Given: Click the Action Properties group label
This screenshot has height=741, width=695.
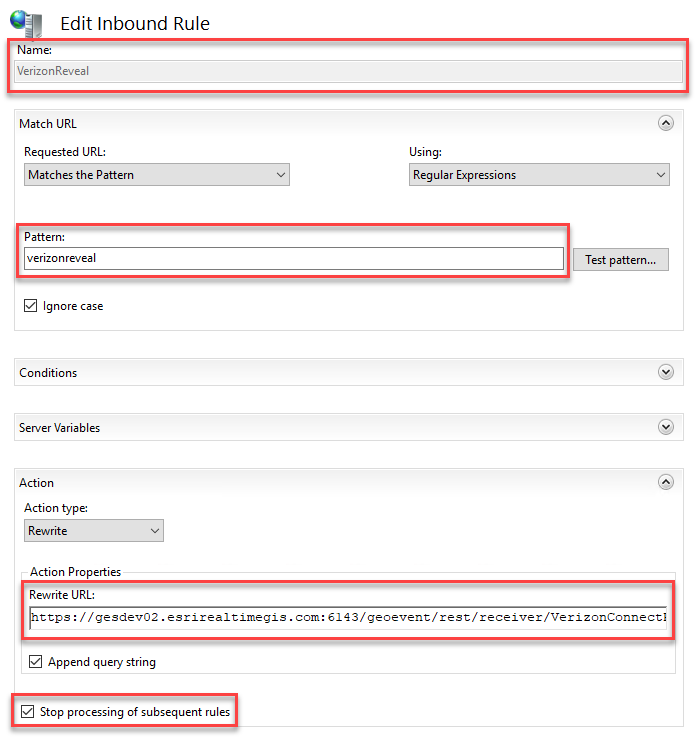Looking at the screenshot, I should pyautogui.click(x=75, y=572).
